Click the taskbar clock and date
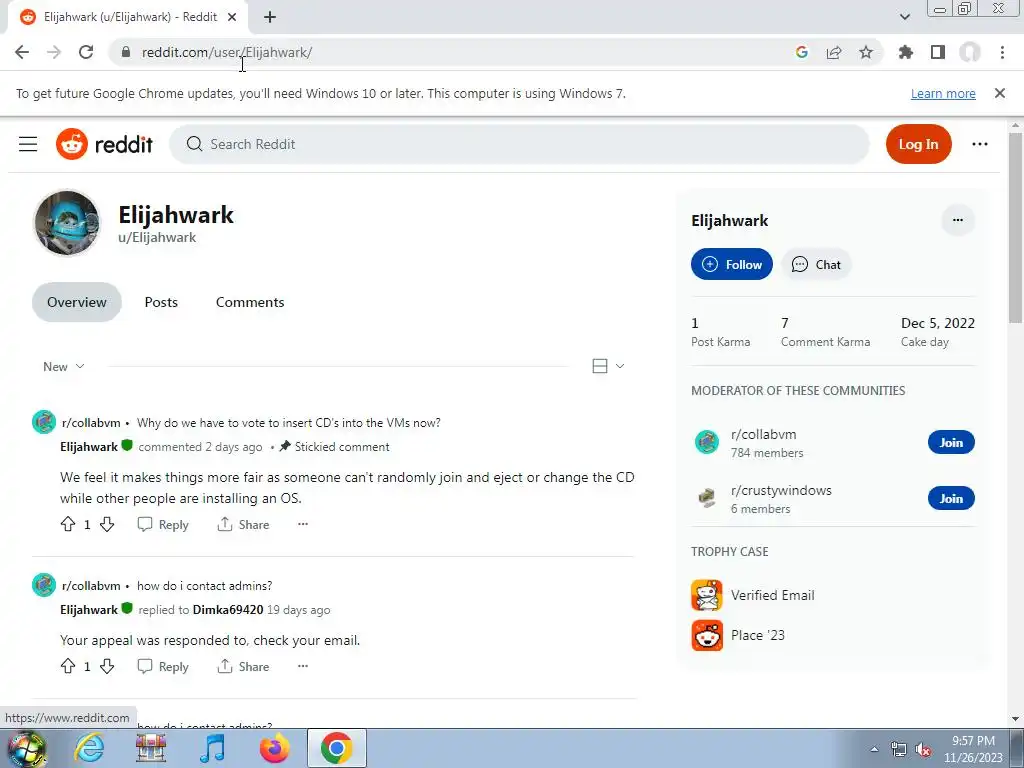Viewport: 1024px width, 768px height. [972, 749]
